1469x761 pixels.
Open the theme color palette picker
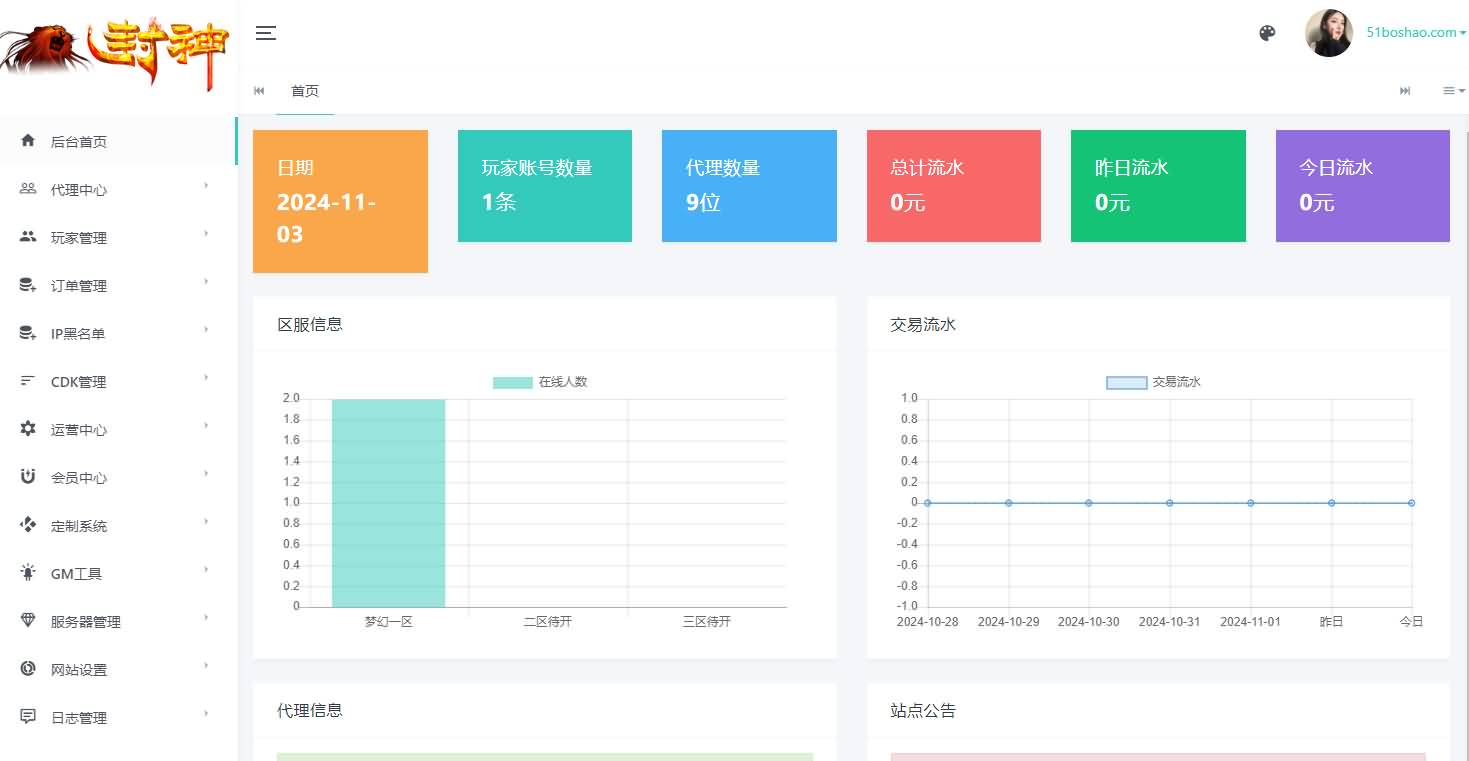(x=1267, y=32)
